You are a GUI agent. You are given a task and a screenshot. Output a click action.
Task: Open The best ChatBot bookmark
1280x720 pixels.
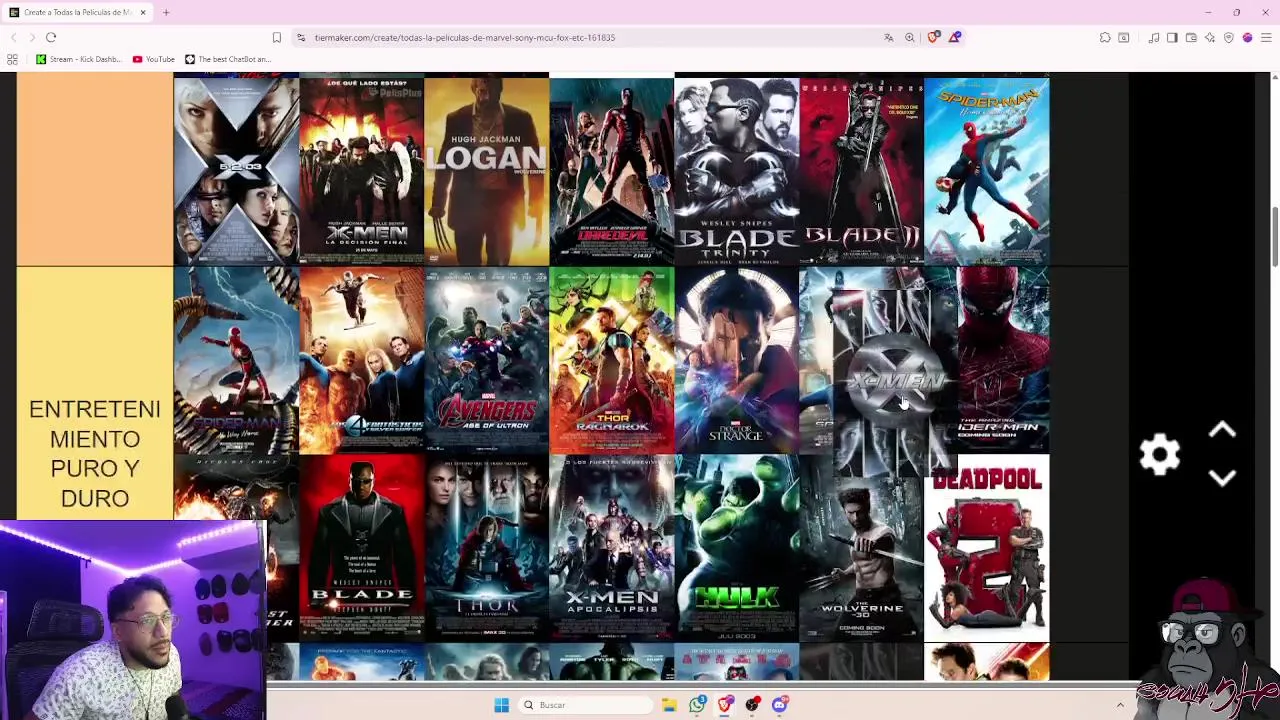[228, 59]
